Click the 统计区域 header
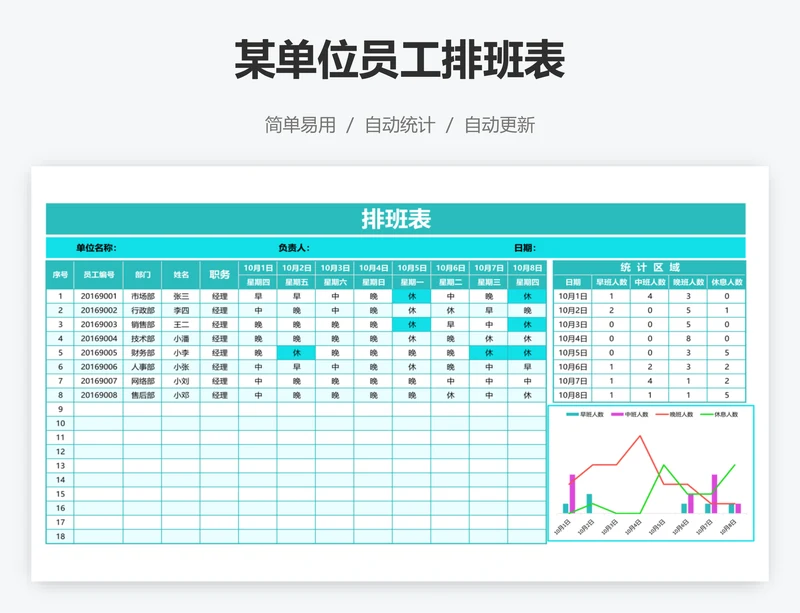The height and width of the screenshot is (613, 800). pyautogui.click(x=649, y=267)
